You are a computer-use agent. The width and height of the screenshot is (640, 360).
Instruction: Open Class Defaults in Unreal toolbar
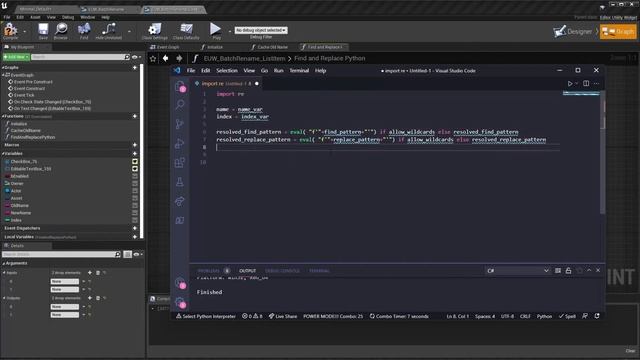click(x=186, y=31)
